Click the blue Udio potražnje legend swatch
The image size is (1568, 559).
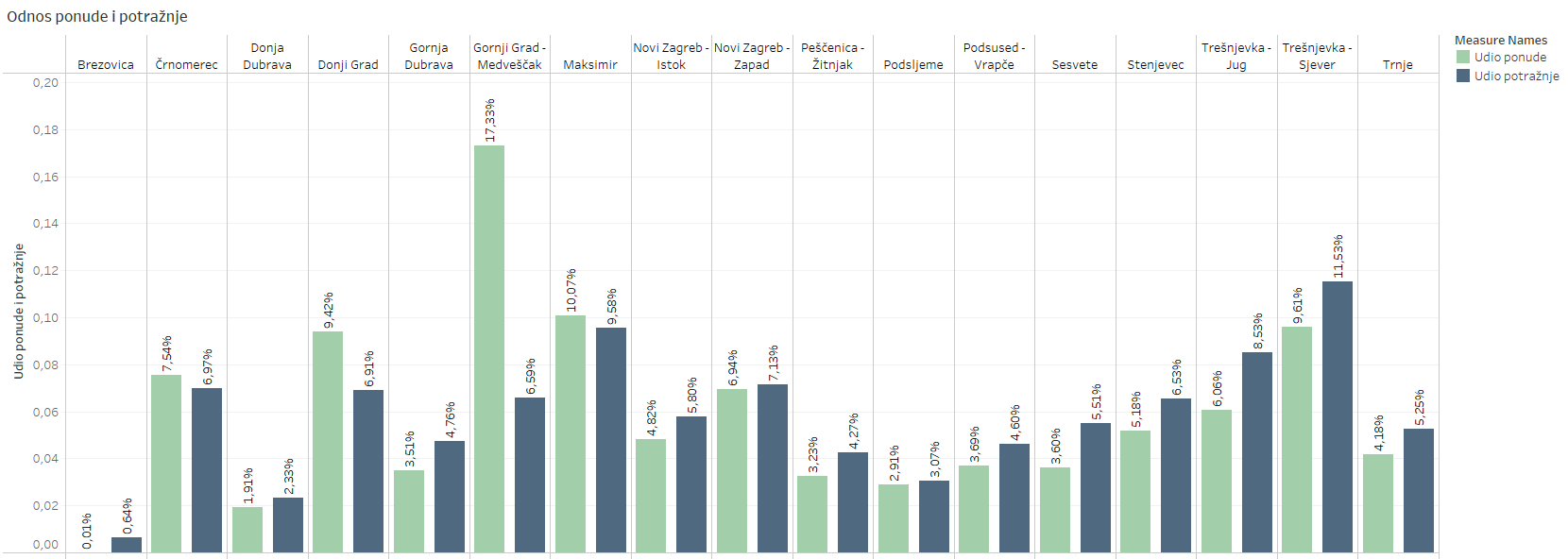(1463, 76)
